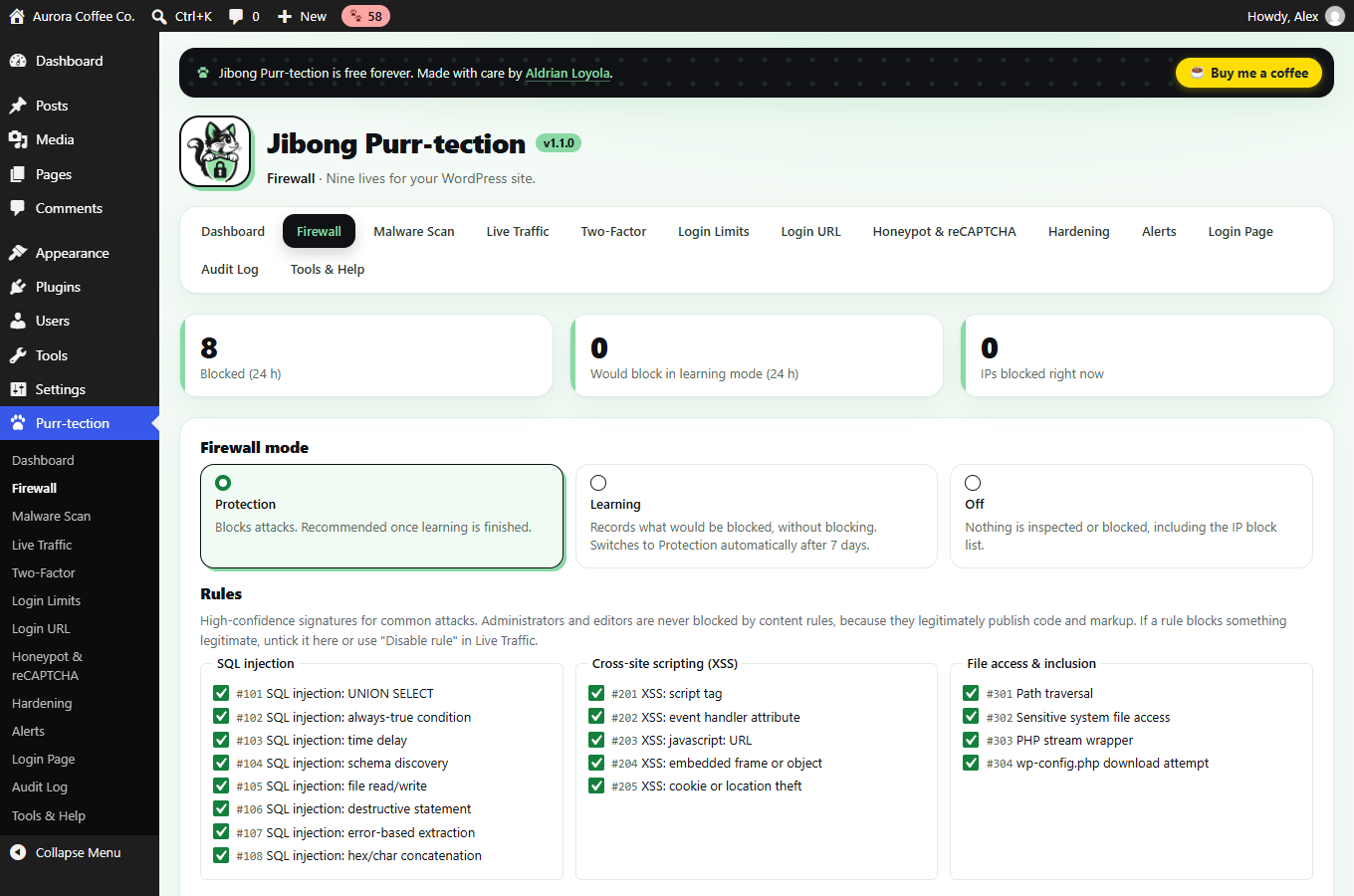
Task: Click the Collapse Menu arrow icon
Action: click(18, 852)
